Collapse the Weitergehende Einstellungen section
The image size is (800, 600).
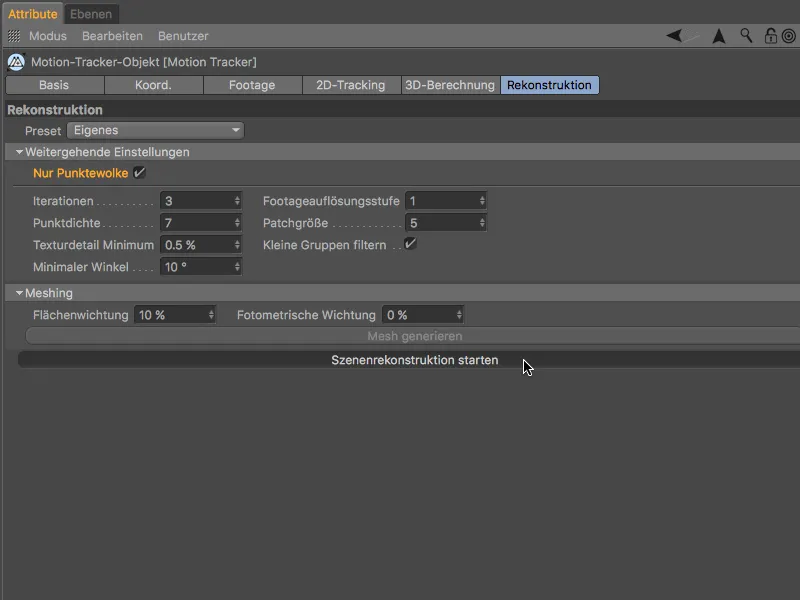coord(19,152)
